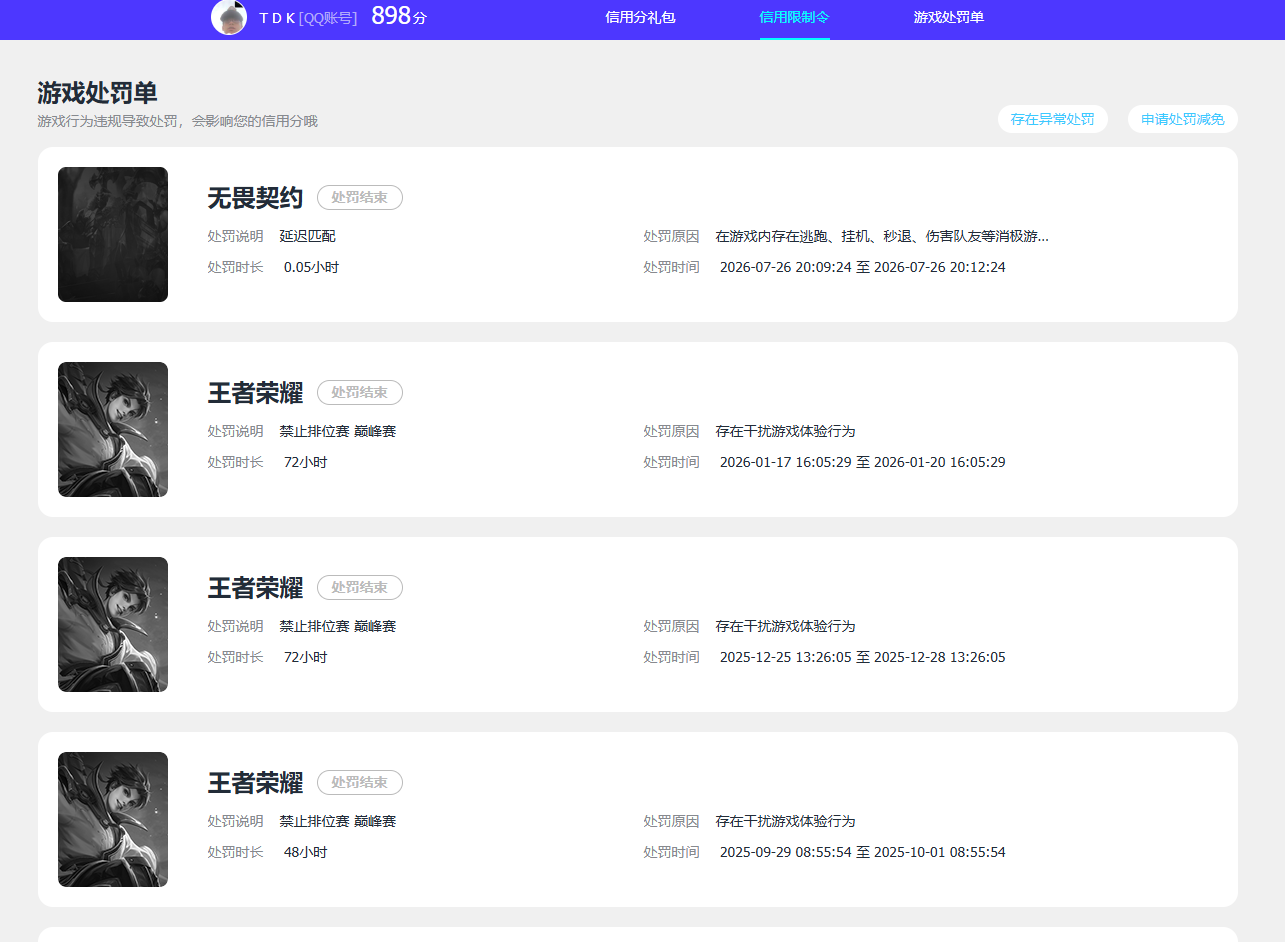Click the 处罚结束 badge beside 无畏契约
The image size is (1285, 942).
pos(360,197)
